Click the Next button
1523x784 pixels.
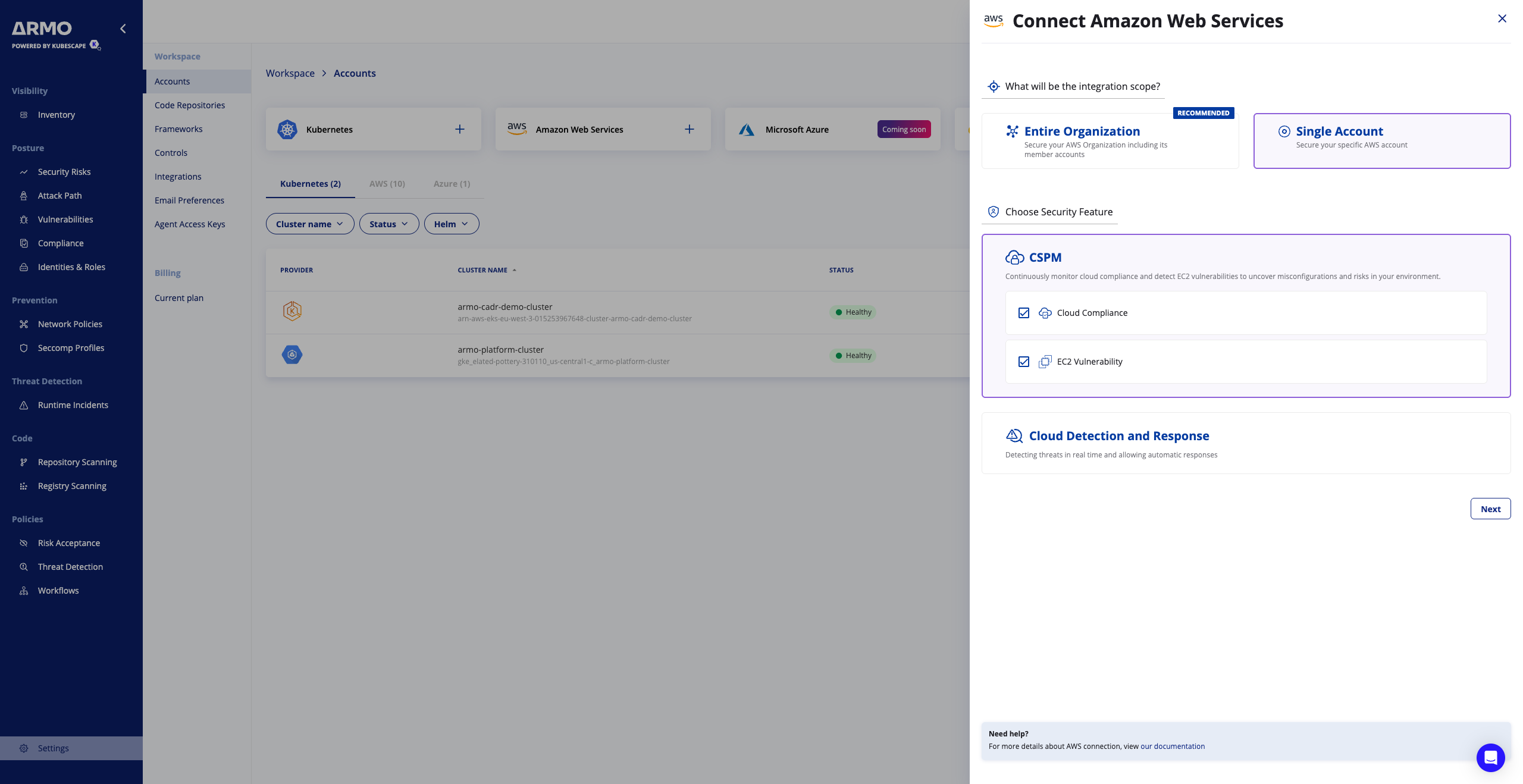(x=1490, y=509)
